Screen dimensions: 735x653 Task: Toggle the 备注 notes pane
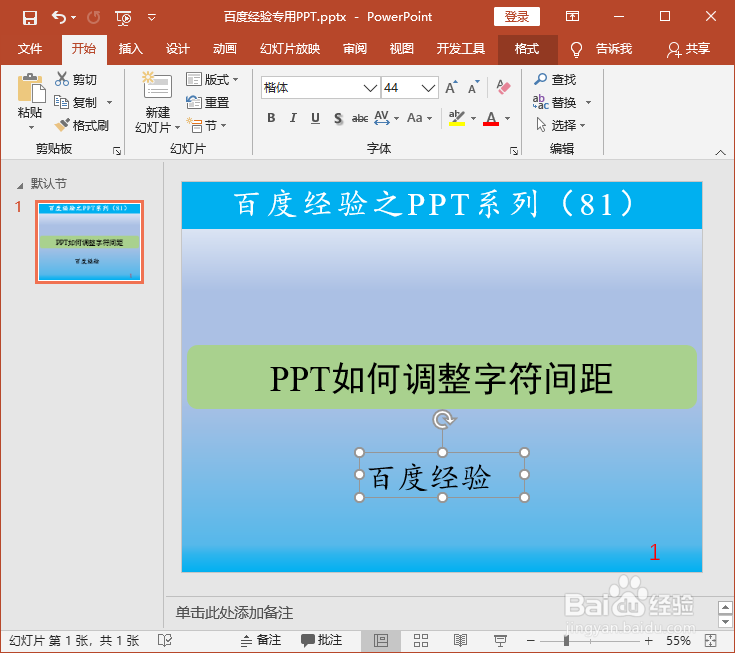click(x=261, y=640)
